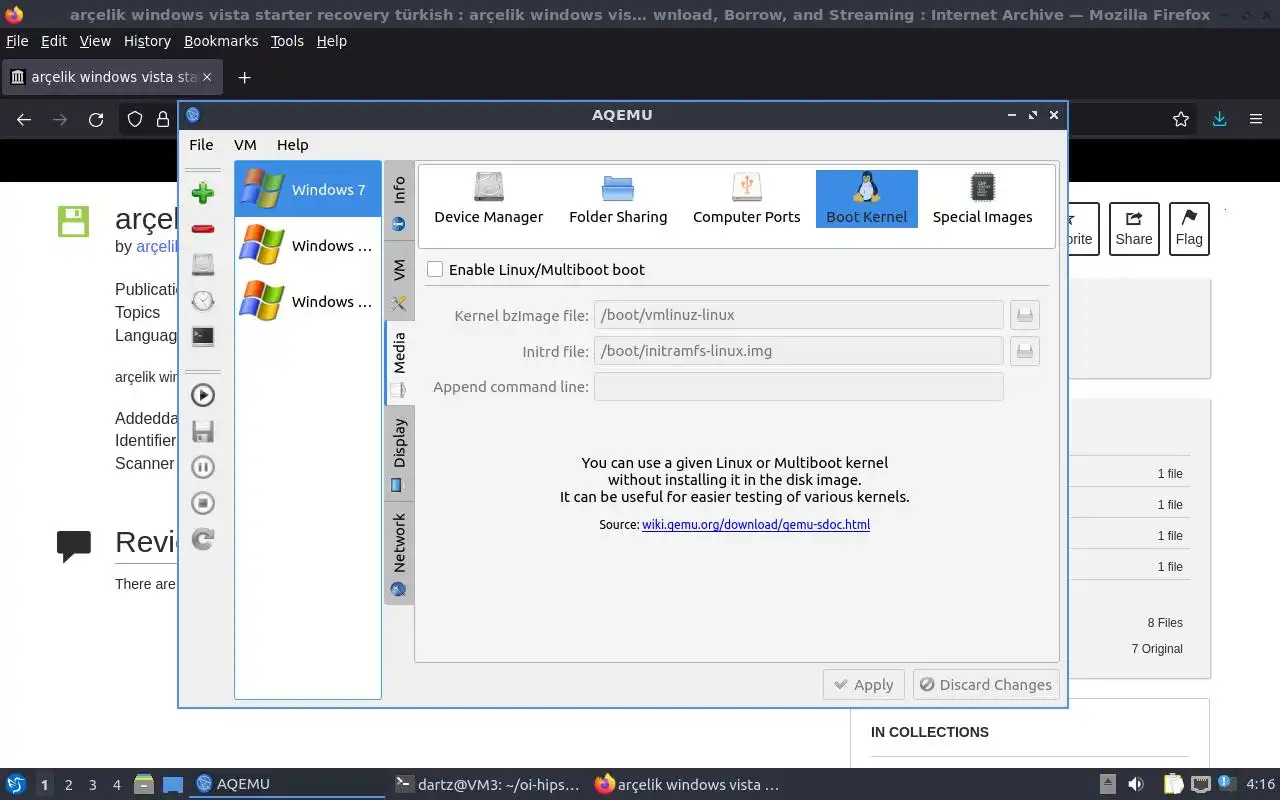Click the hard disk icon in AQEMU toolbar

pos(203,265)
